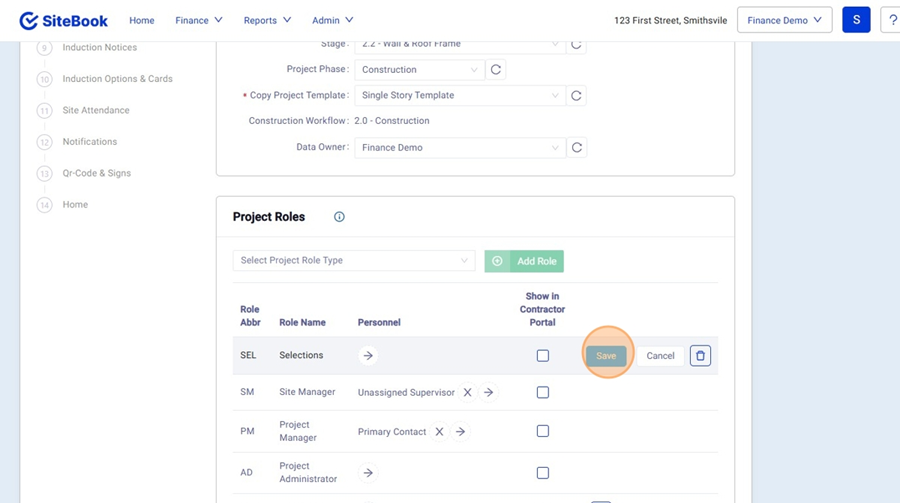The height and width of the screenshot is (503, 900).
Task: Refresh the Data Owner field
Action: (576, 148)
